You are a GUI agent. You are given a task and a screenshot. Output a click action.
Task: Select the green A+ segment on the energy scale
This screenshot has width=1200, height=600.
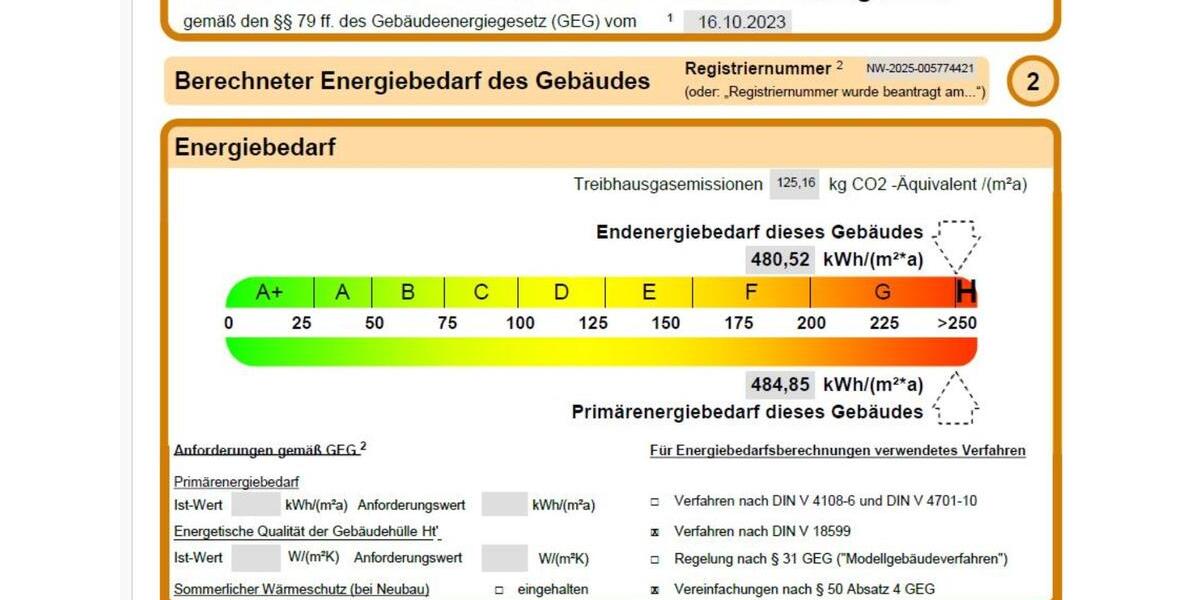coord(268,293)
